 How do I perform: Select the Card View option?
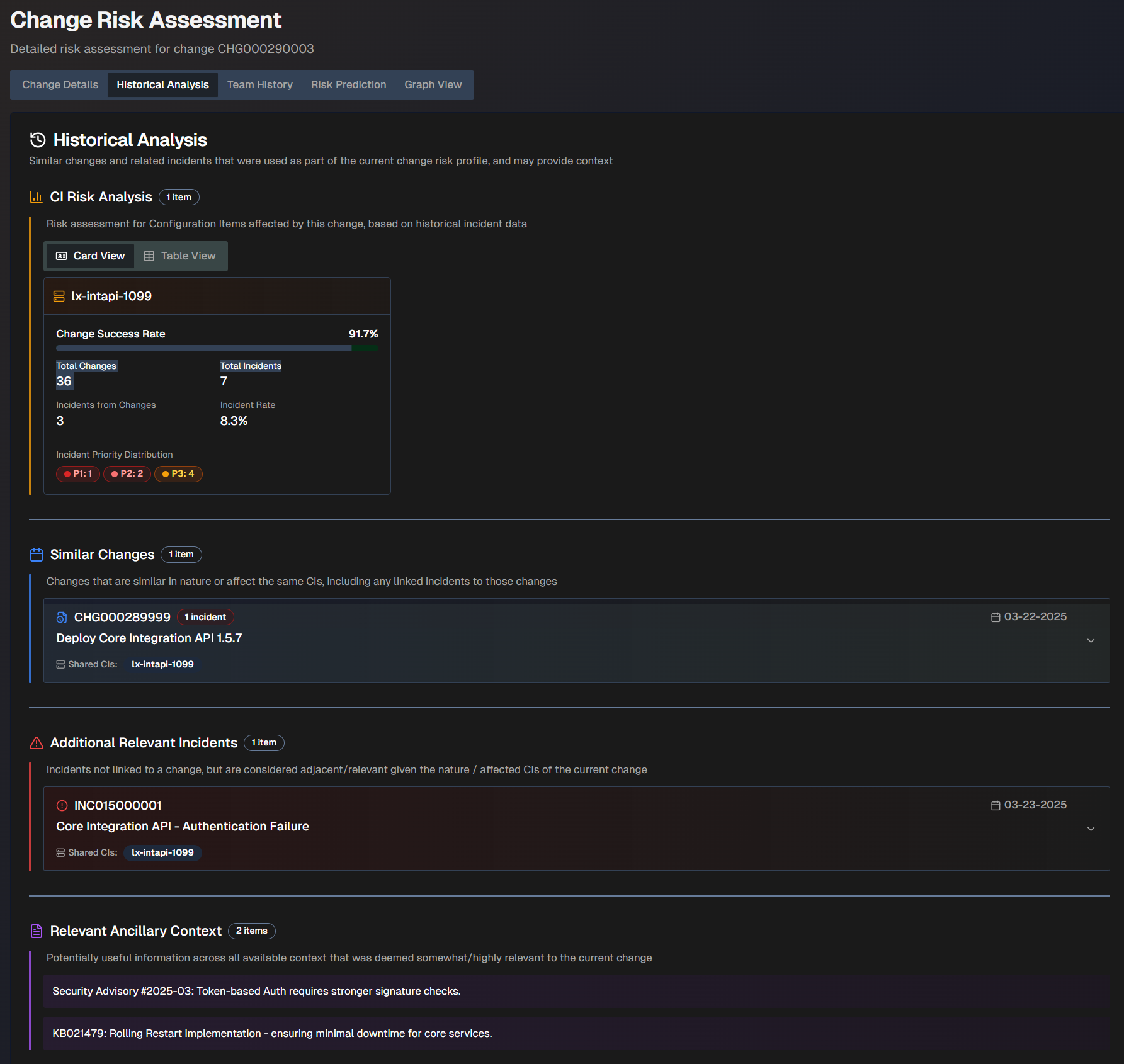89,256
